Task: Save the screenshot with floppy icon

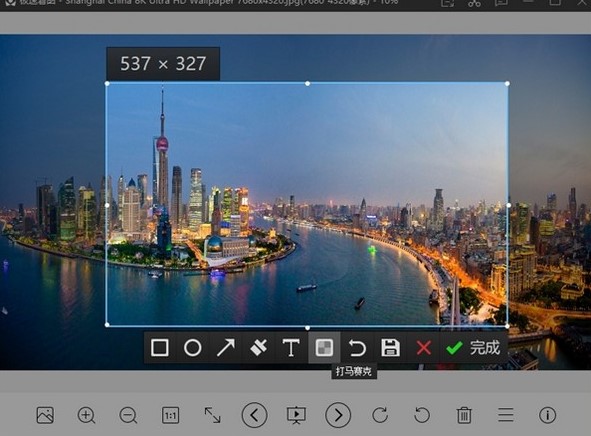Action: [x=390, y=347]
